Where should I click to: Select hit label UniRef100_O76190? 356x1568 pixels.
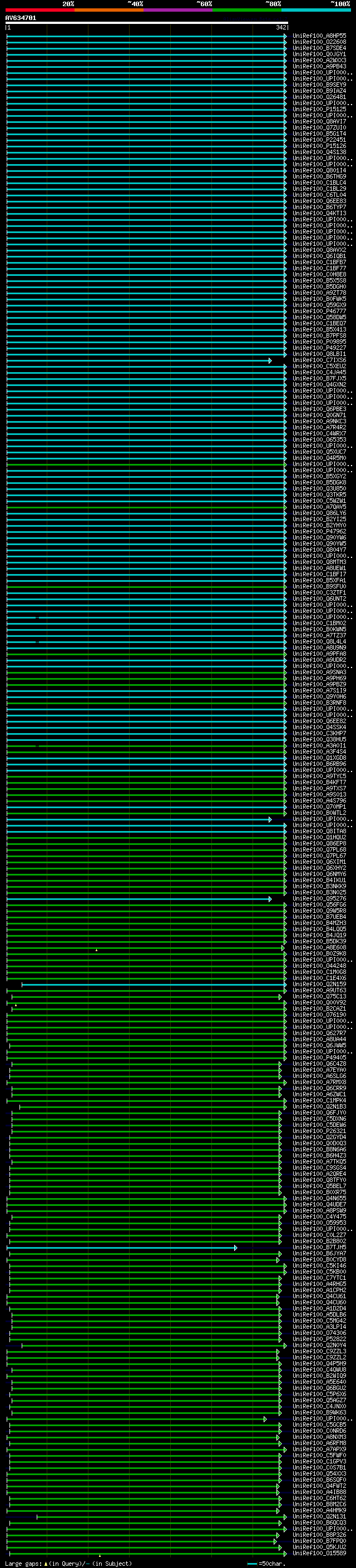tap(319, 1015)
